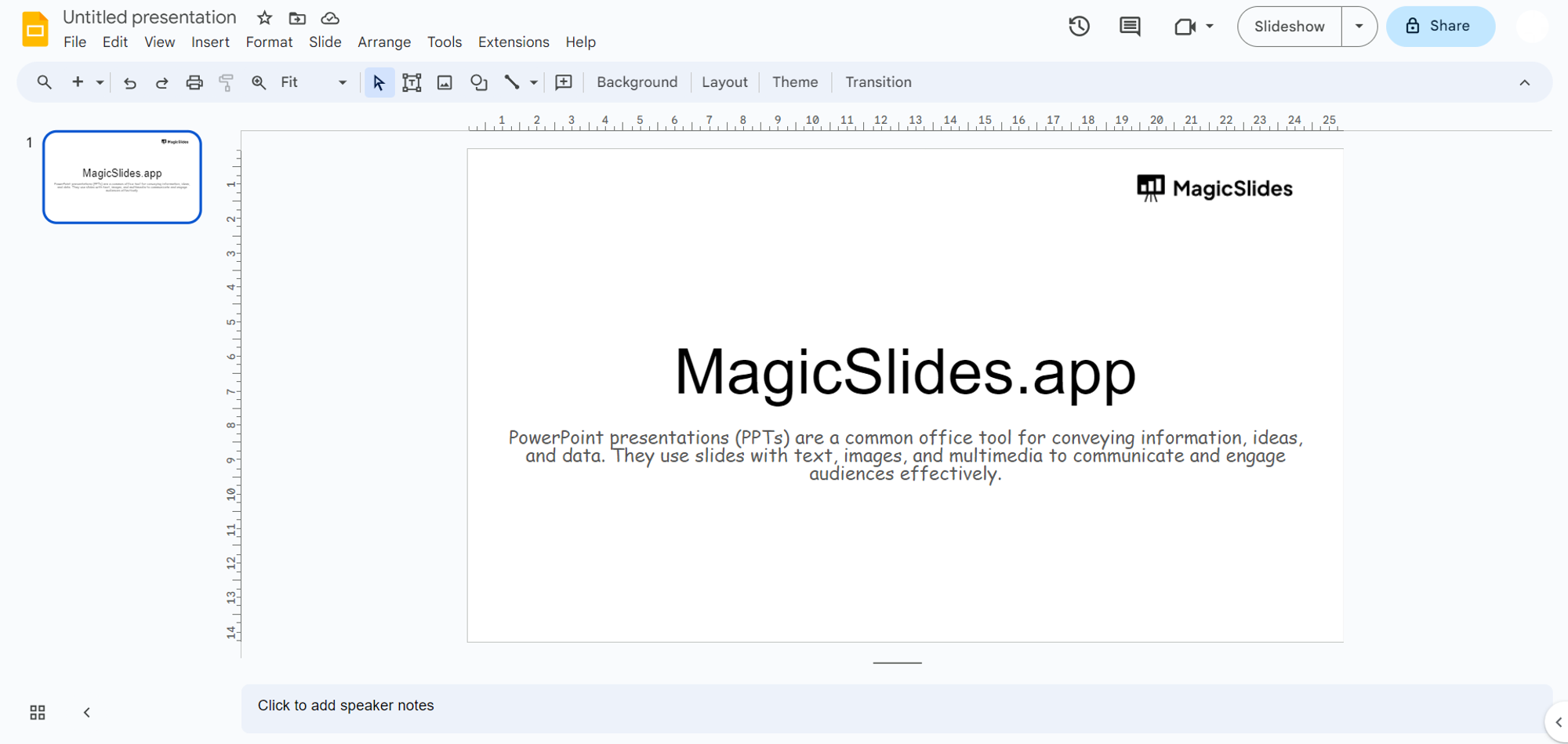
Task: Redo the last action
Action: 162,82
